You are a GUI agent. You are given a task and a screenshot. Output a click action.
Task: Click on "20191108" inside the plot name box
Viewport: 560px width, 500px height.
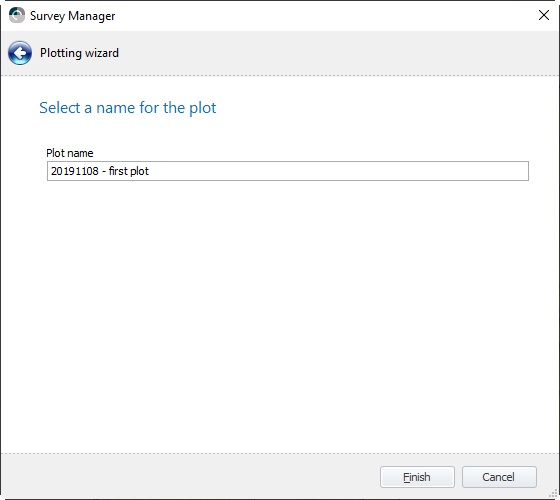point(75,171)
